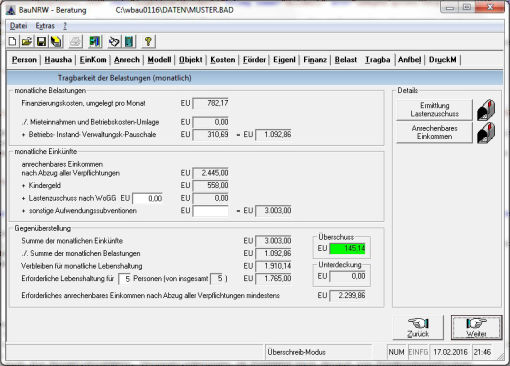Switch to the Tragba tab
Viewport: 510px width, 366px height.
point(378,60)
